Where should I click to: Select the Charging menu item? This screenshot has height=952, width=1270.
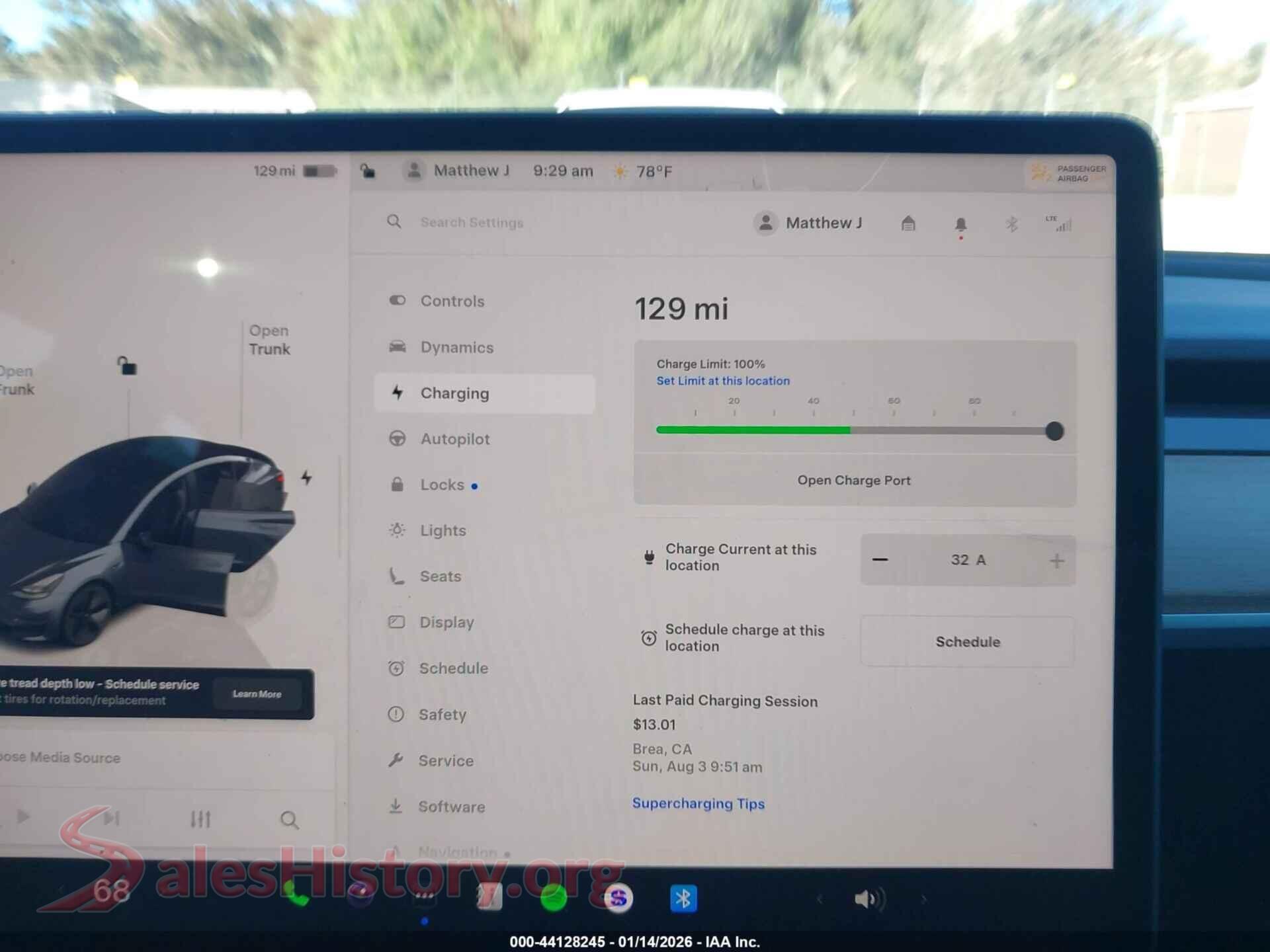[x=484, y=393]
